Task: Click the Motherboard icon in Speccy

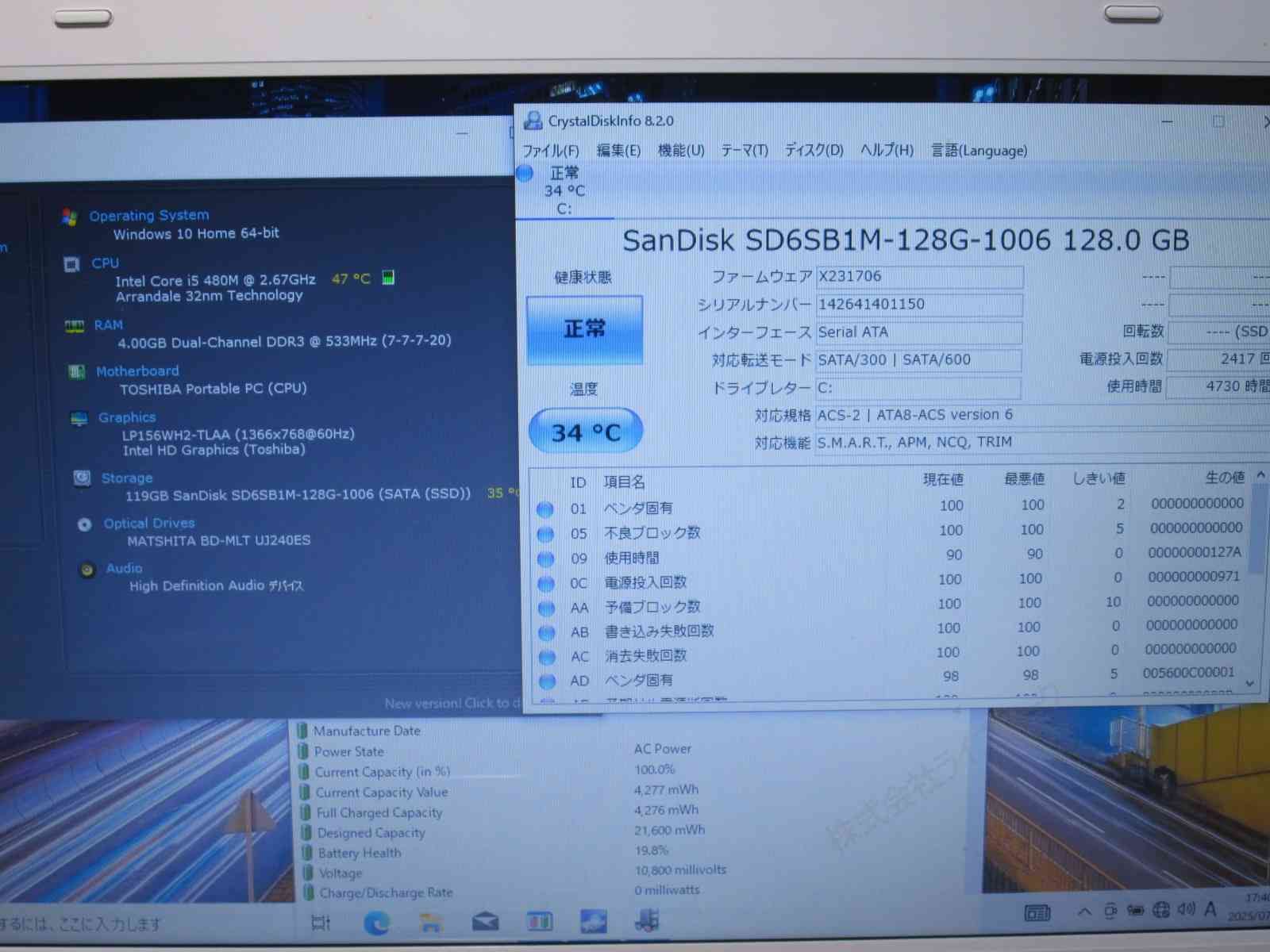Action: (x=77, y=372)
